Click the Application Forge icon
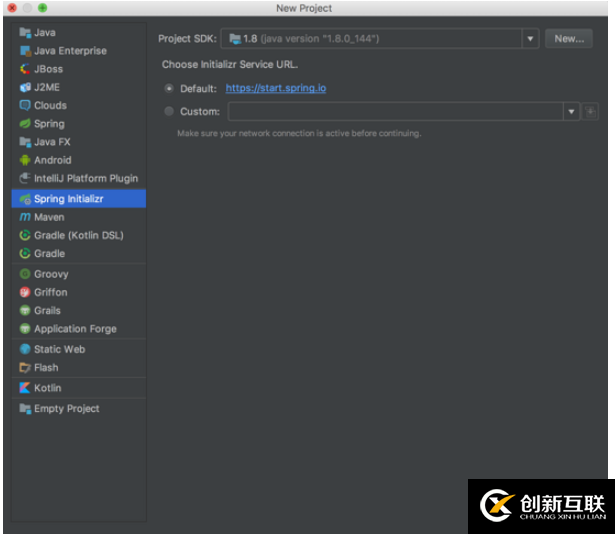Image resolution: width=615 pixels, height=534 pixels. pos(25,329)
